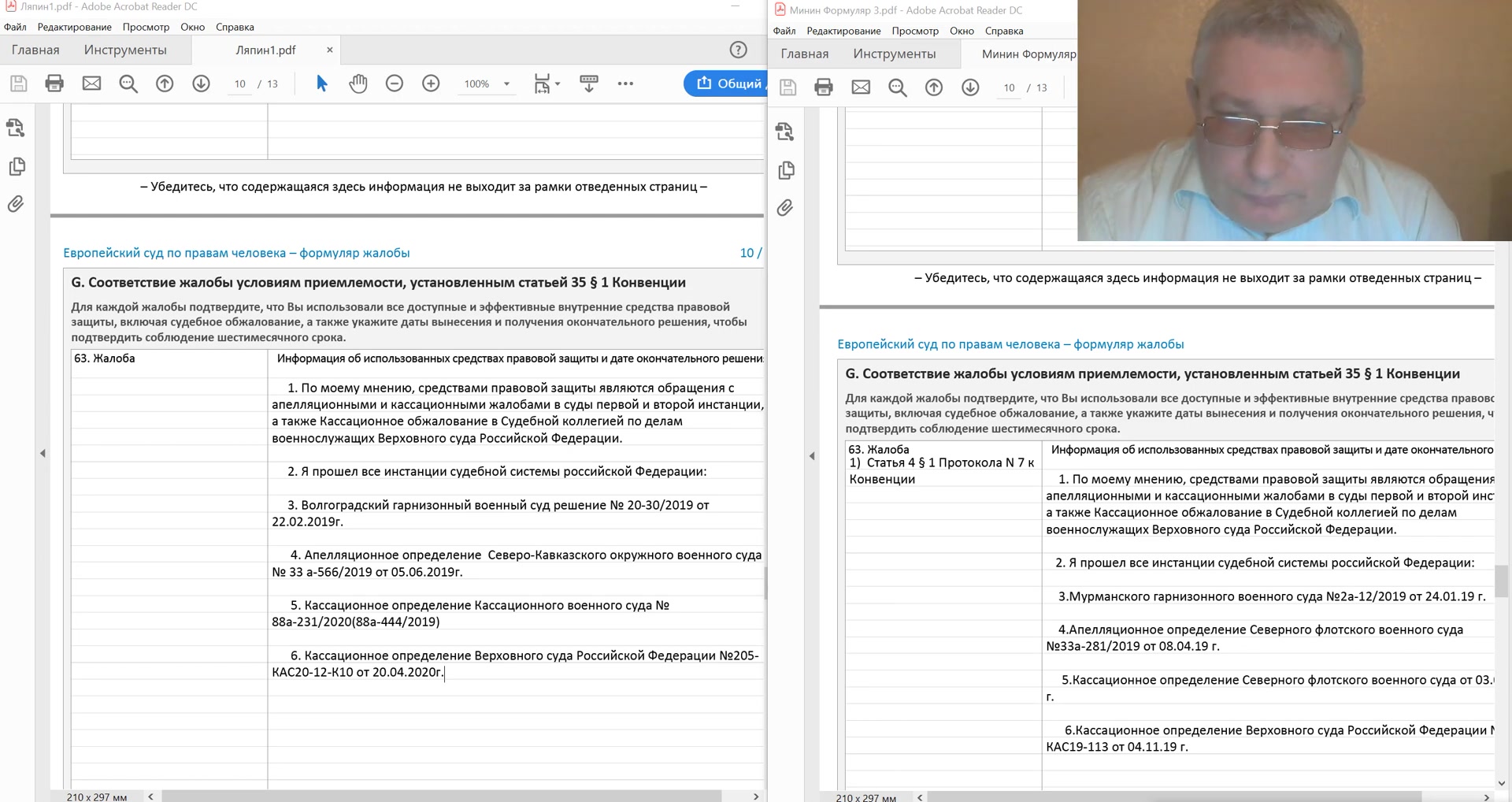Open Файл menu in Ляпин1 window
Viewport: 1512px width, 802px height.
click(15, 27)
